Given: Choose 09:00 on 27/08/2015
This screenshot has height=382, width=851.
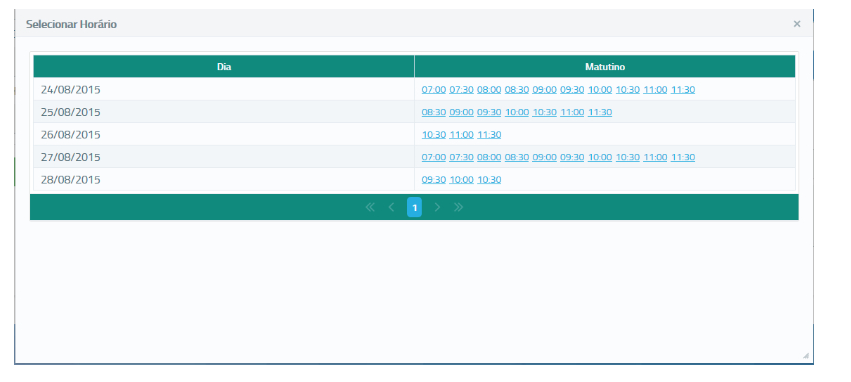Looking at the screenshot, I should tap(544, 157).
